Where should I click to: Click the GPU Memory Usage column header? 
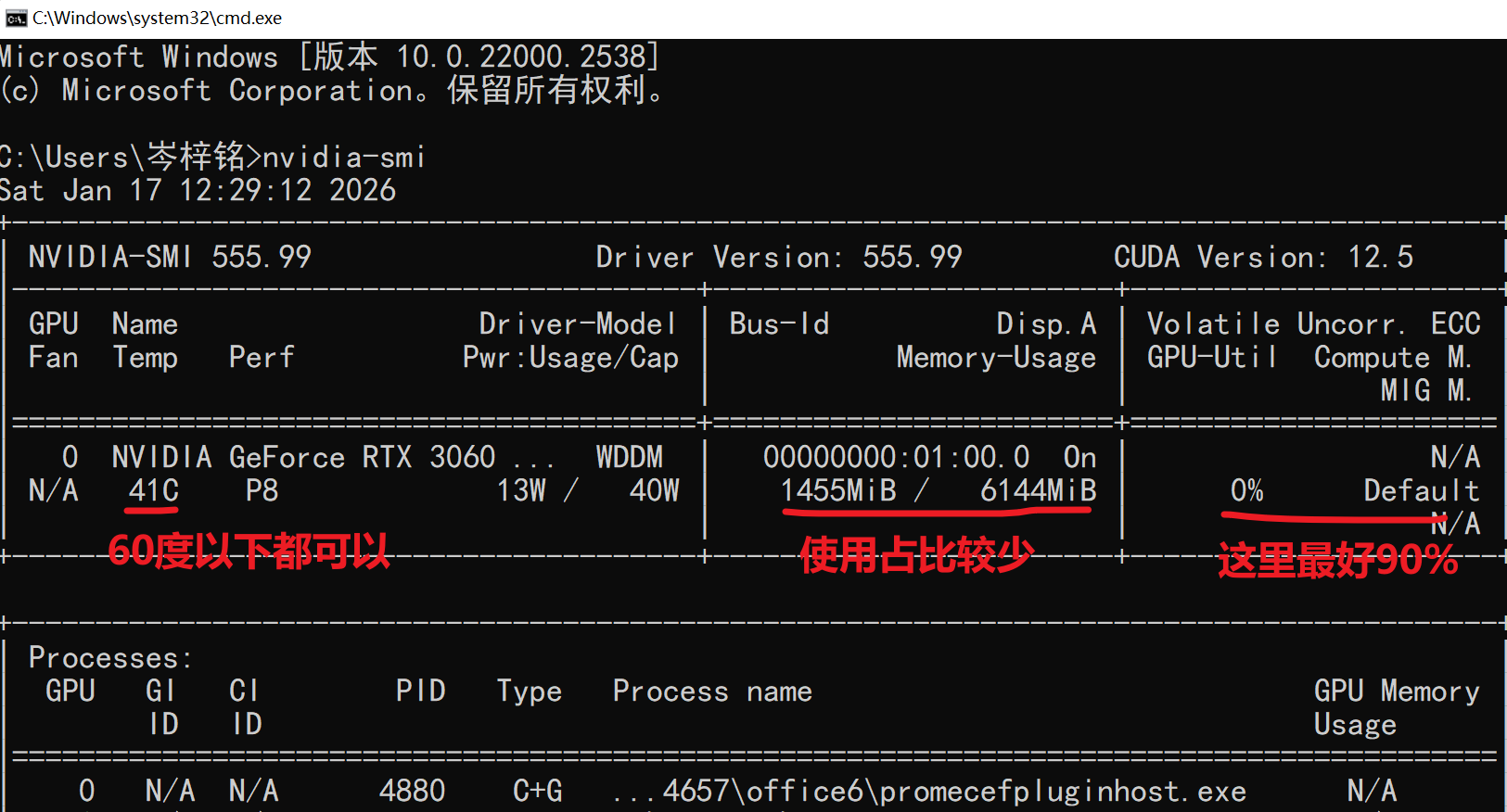[1397, 708]
